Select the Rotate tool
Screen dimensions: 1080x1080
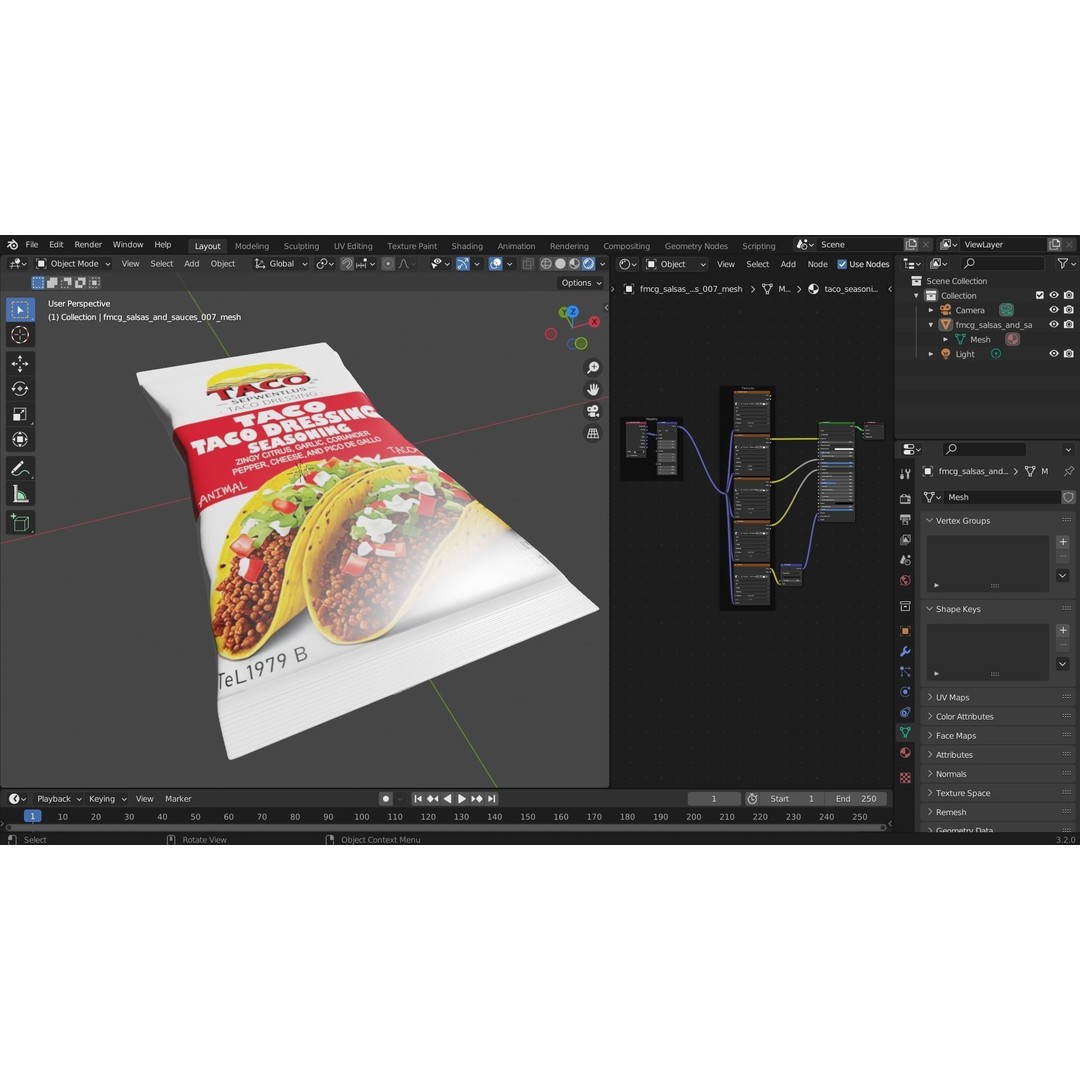(x=20, y=389)
